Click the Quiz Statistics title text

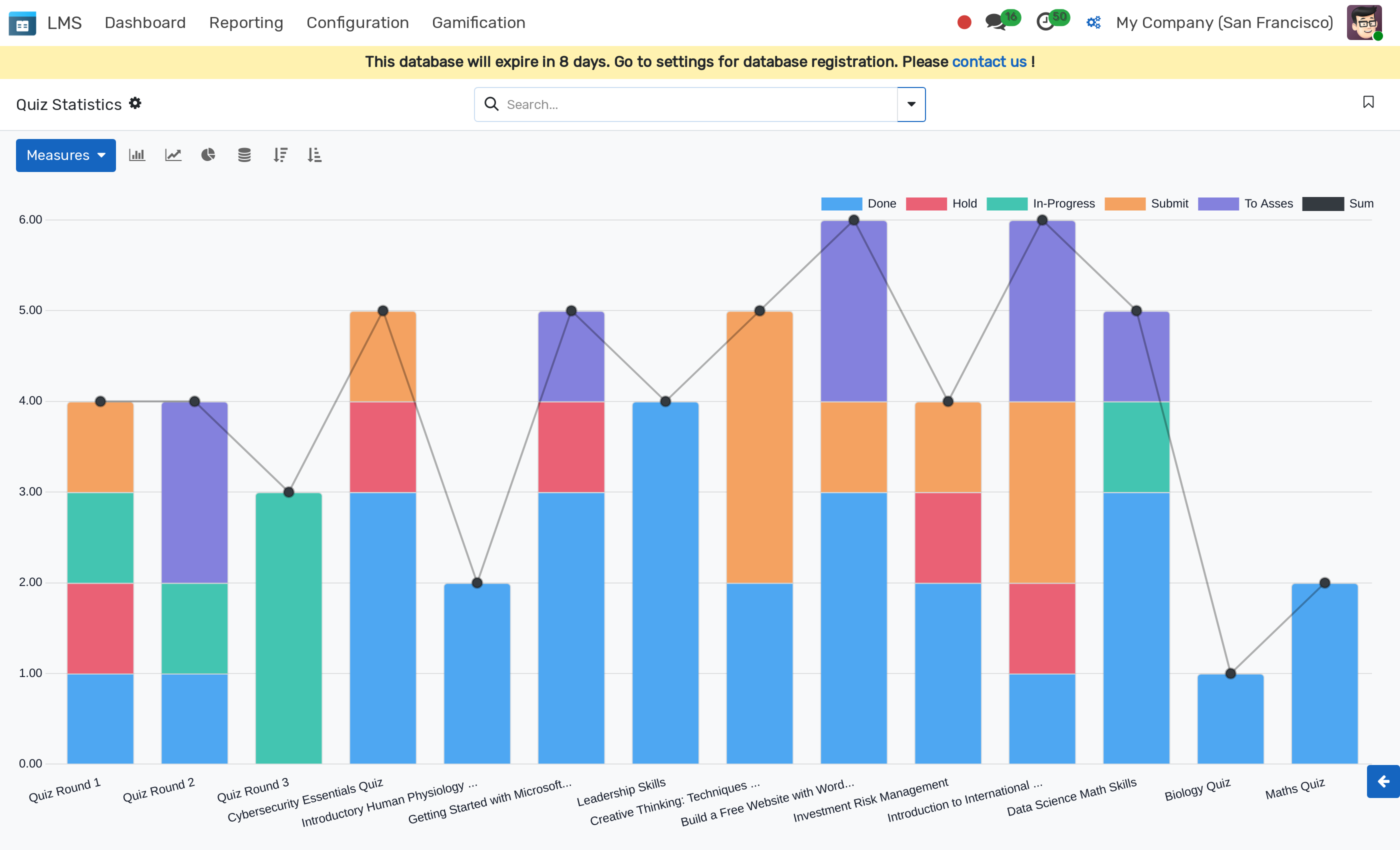(69, 104)
